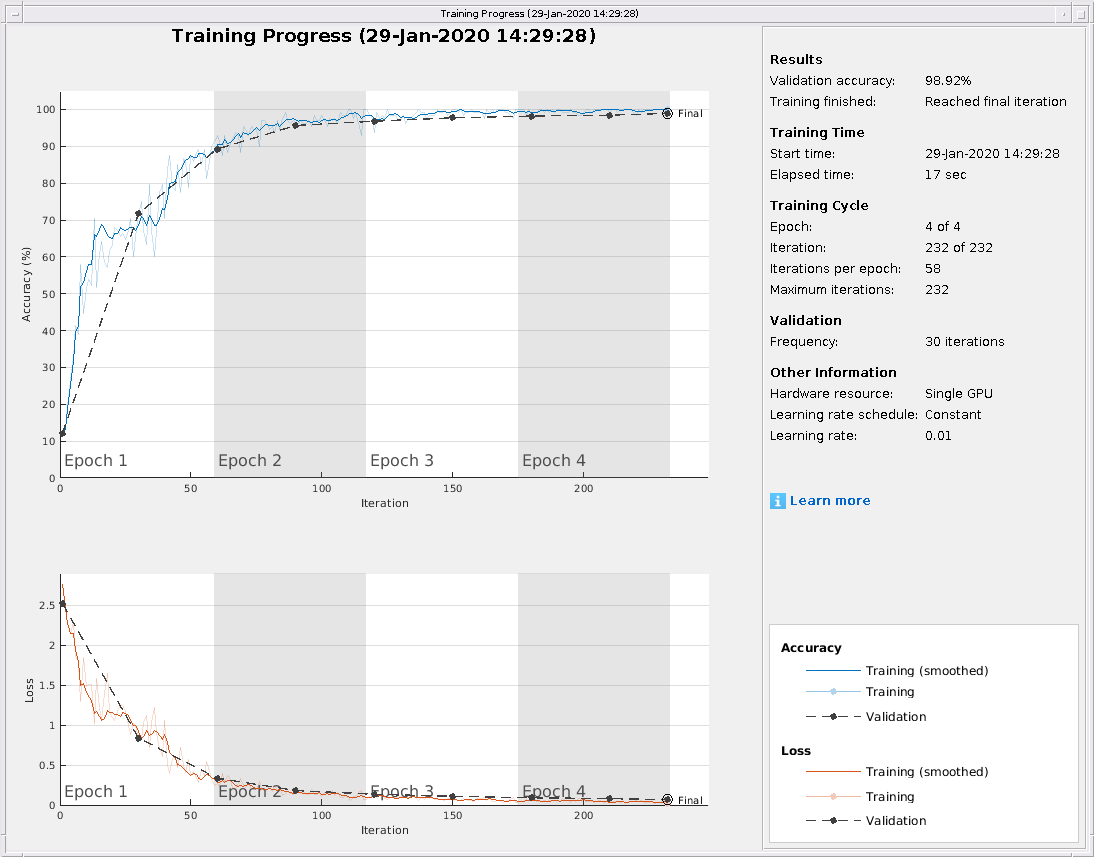
Task: Select Accuracy Training (smoothed) legend entry
Action: (897, 671)
